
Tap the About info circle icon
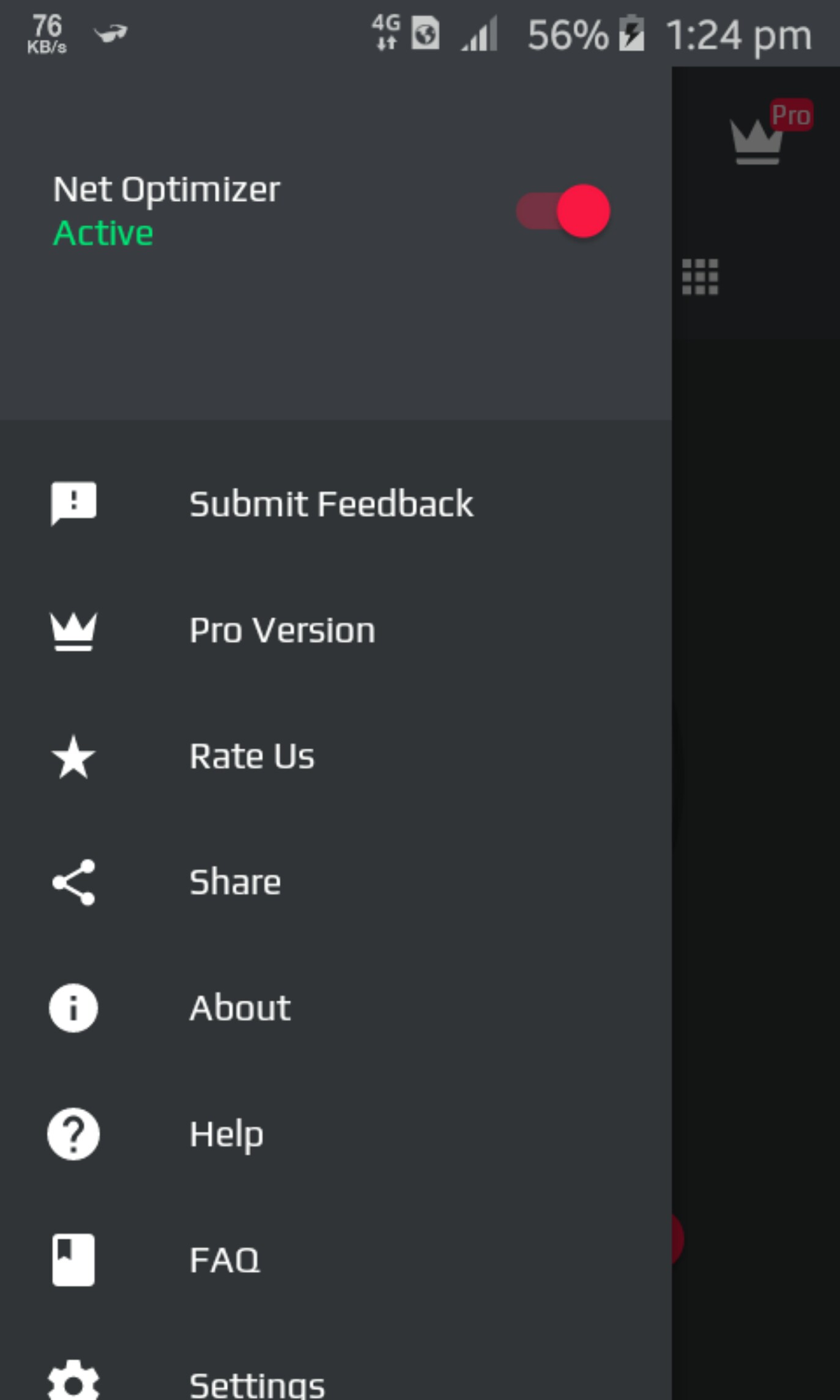(73, 1008)
